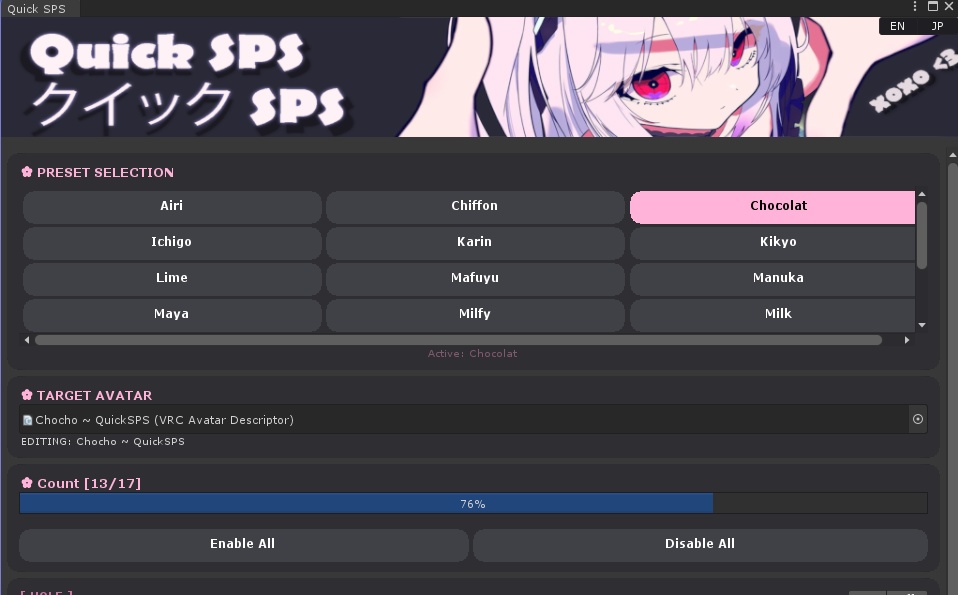The image size is (958, 595).
Task: Expand the [HOLE] section at the bottom
Action: [46, 591]
